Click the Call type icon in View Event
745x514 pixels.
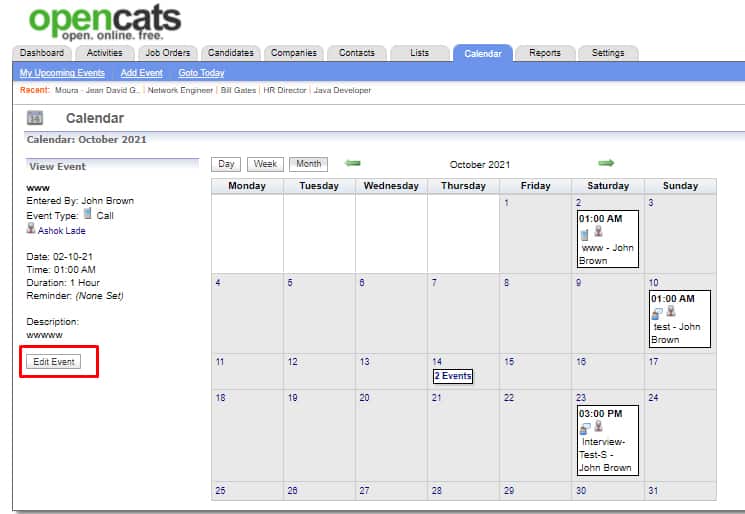(x=88, y=214)
